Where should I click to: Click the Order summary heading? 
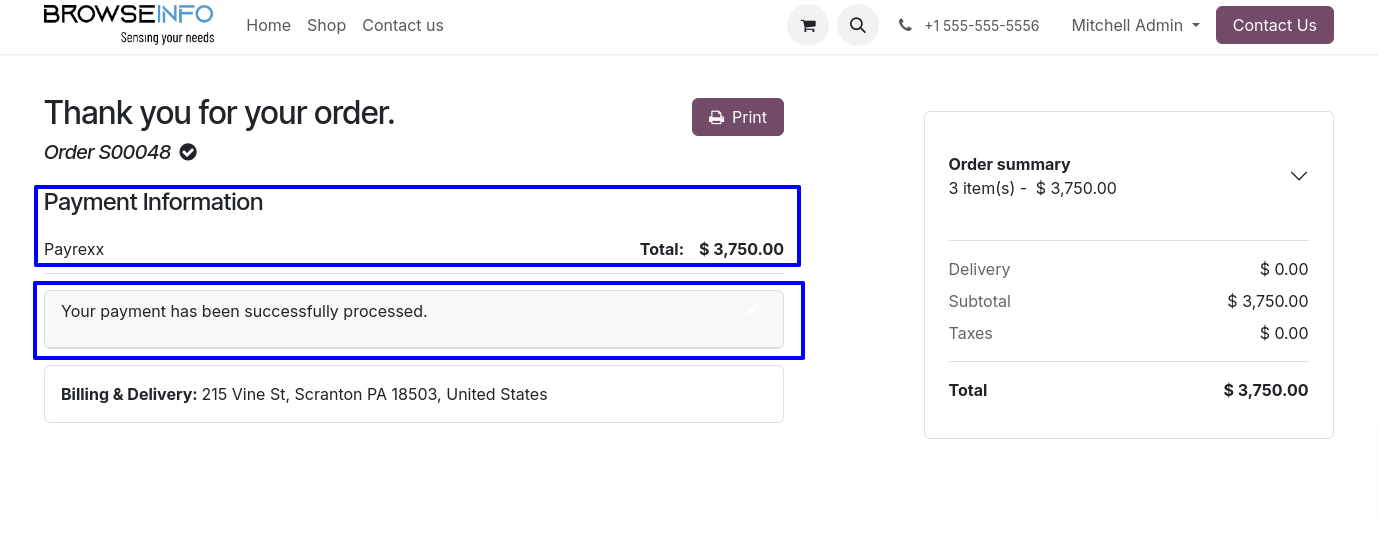pyautogui.click(x=1009, y=164)
